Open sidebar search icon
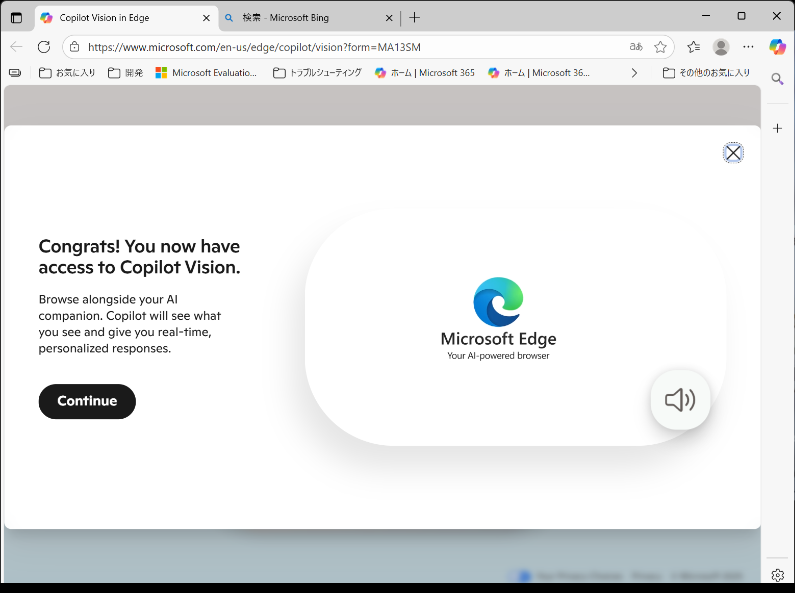The width and height of the screenshot is (795, 593). 777,79
